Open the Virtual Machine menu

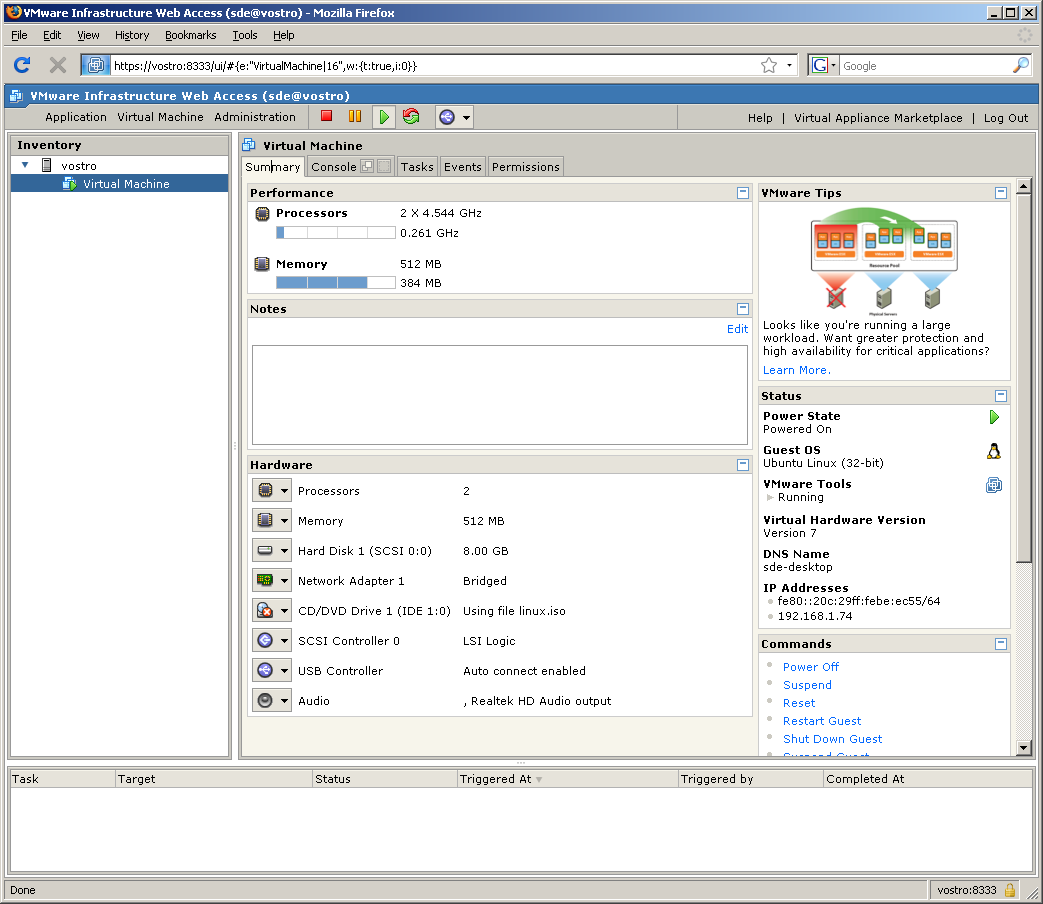pyautogui.click(x=160, y=117)
